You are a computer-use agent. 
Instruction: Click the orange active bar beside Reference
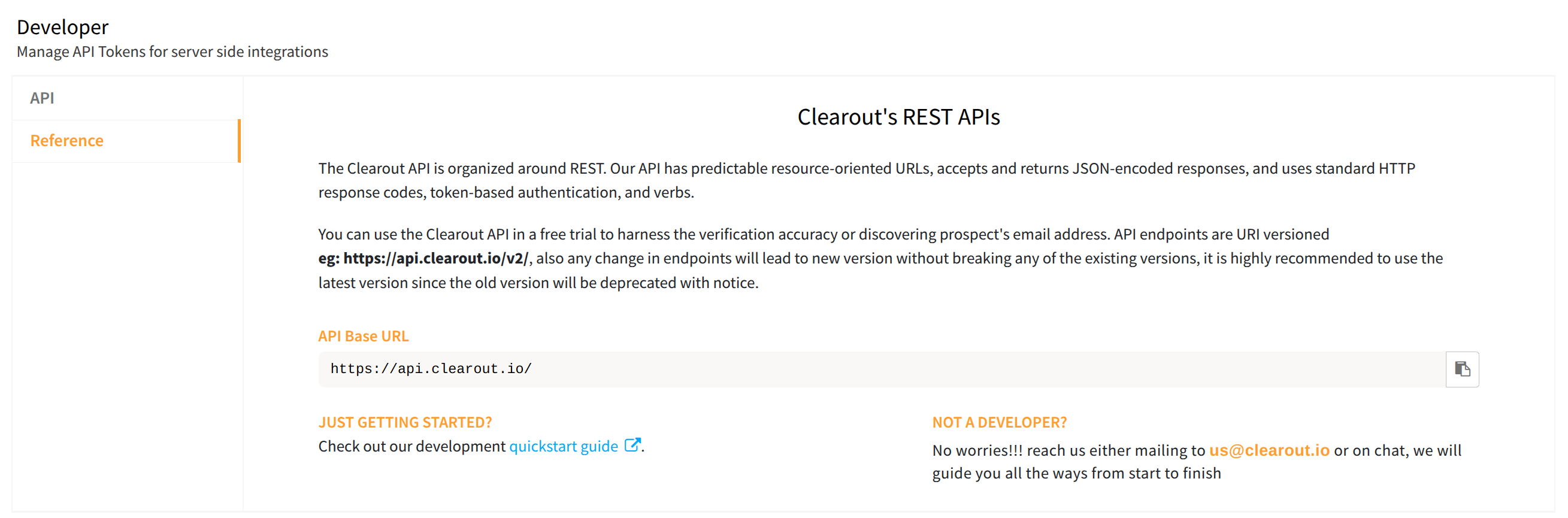point(239,141)
